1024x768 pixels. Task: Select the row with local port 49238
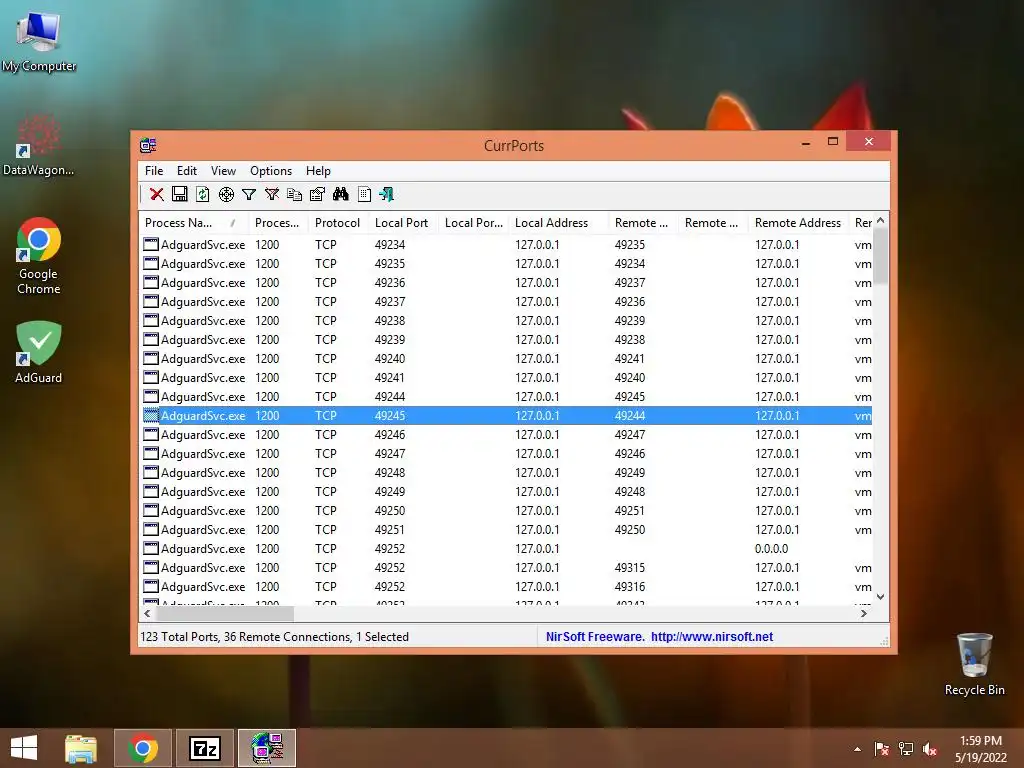507,321
